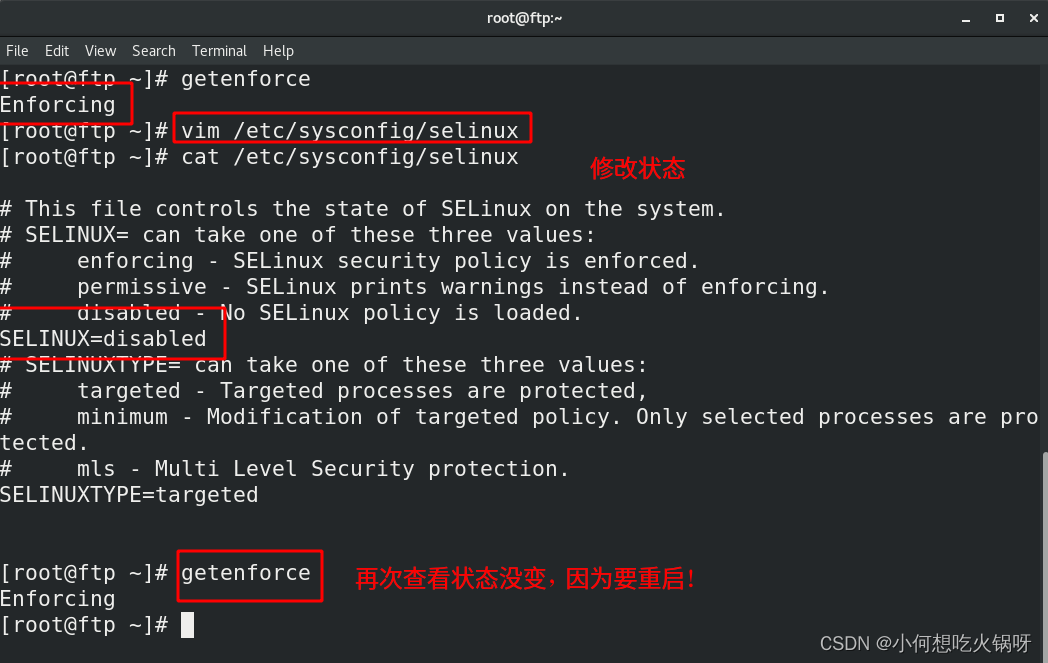
Task: Open the Search menu
Action: coord(153,51)
